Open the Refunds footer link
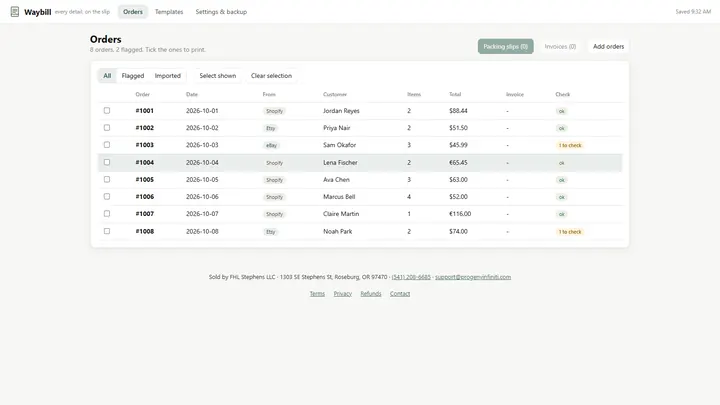Viewport: 720px width, 405px height. 371,293
